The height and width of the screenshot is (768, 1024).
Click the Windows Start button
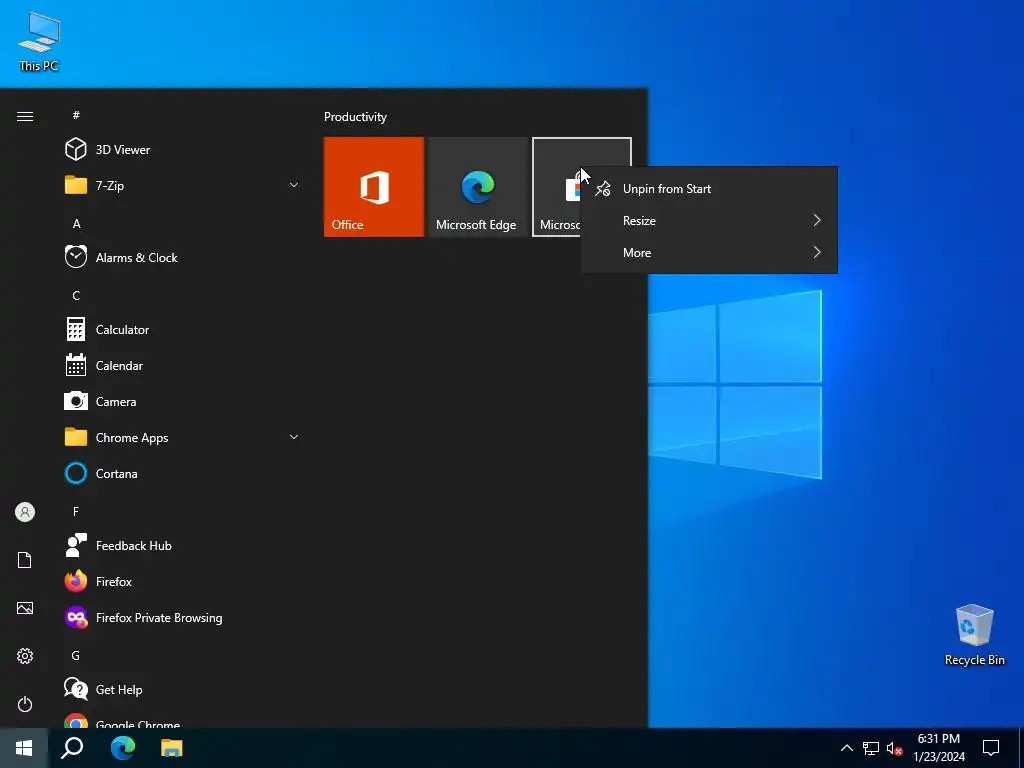24,748
